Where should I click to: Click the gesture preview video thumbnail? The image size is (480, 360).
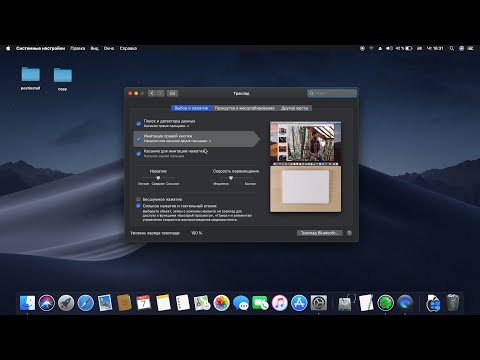pyautogui.click(x=305, y=166)
